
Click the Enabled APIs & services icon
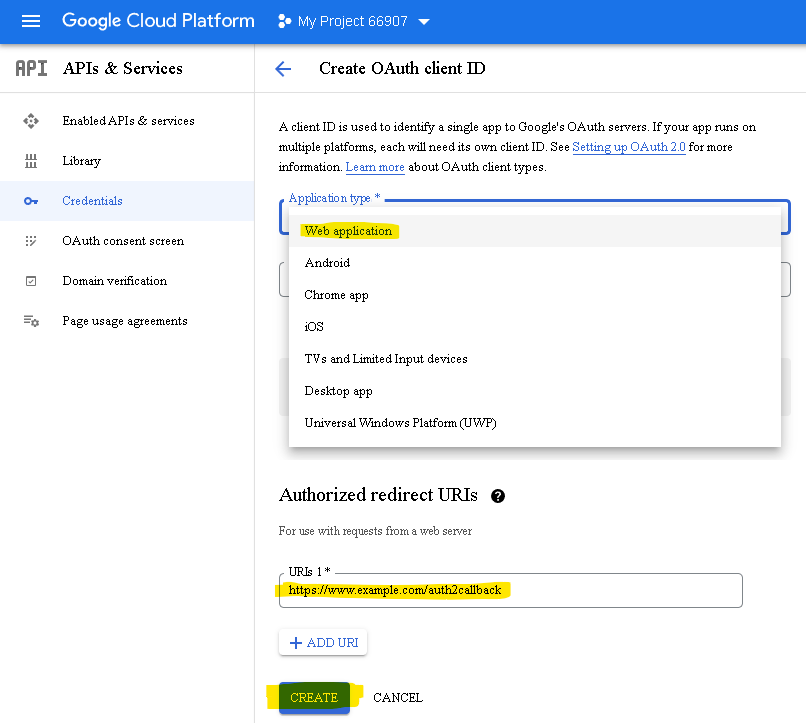[31, 121]
